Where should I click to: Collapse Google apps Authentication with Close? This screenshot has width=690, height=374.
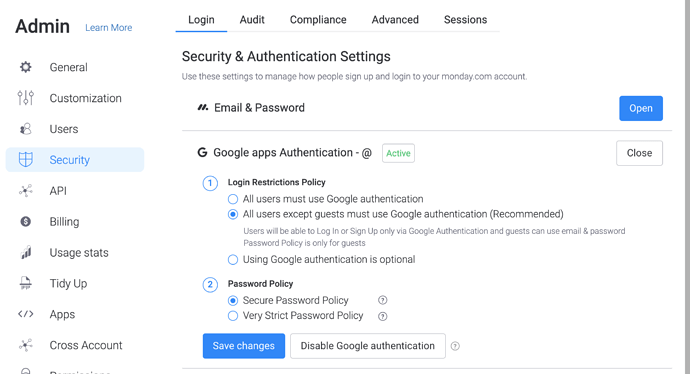tap(639, 153)
